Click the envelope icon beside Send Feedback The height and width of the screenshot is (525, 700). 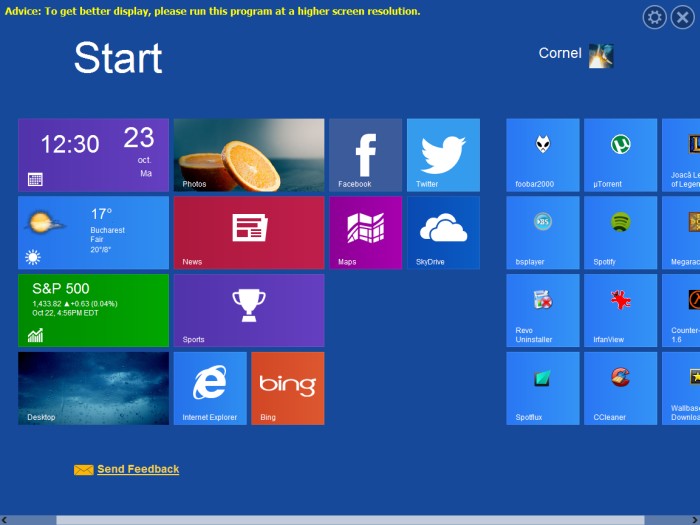tap(83, 470)
